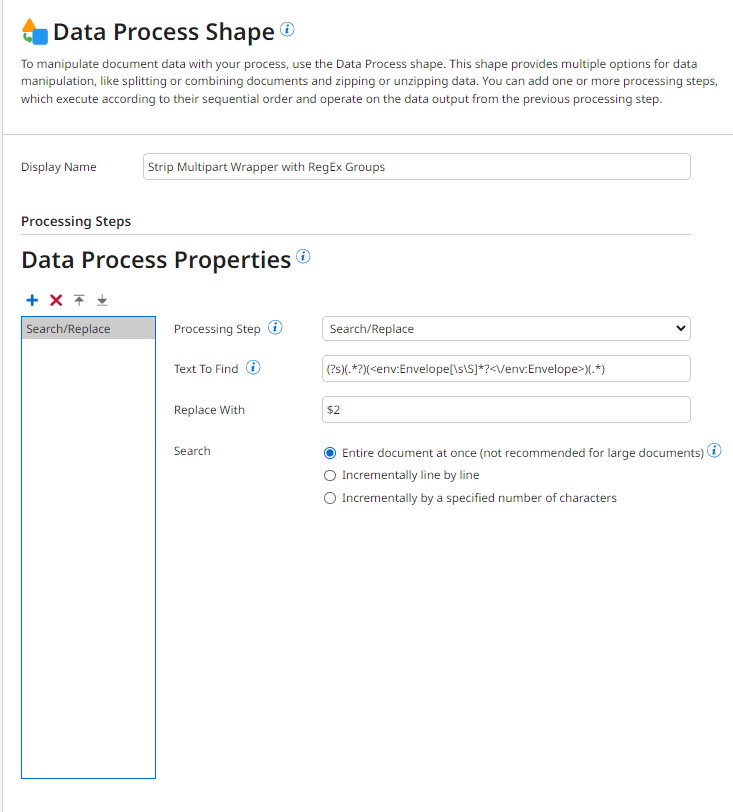The image size is (733, 812).
Task: Click empty area of processing steps list
Action: point(89,558)
